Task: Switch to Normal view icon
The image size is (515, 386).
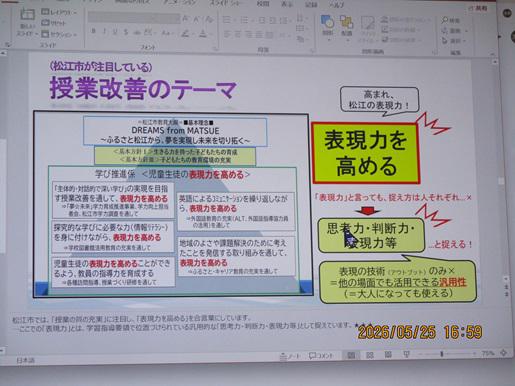Action: point(351,355)
